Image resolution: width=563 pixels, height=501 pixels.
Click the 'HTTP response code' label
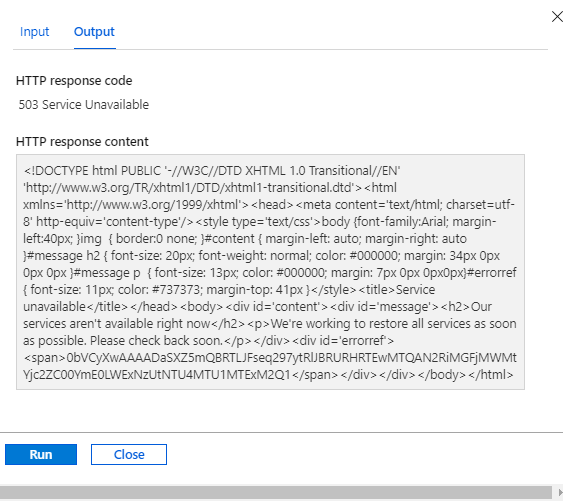pyautogui.click(x=74, y=80)
